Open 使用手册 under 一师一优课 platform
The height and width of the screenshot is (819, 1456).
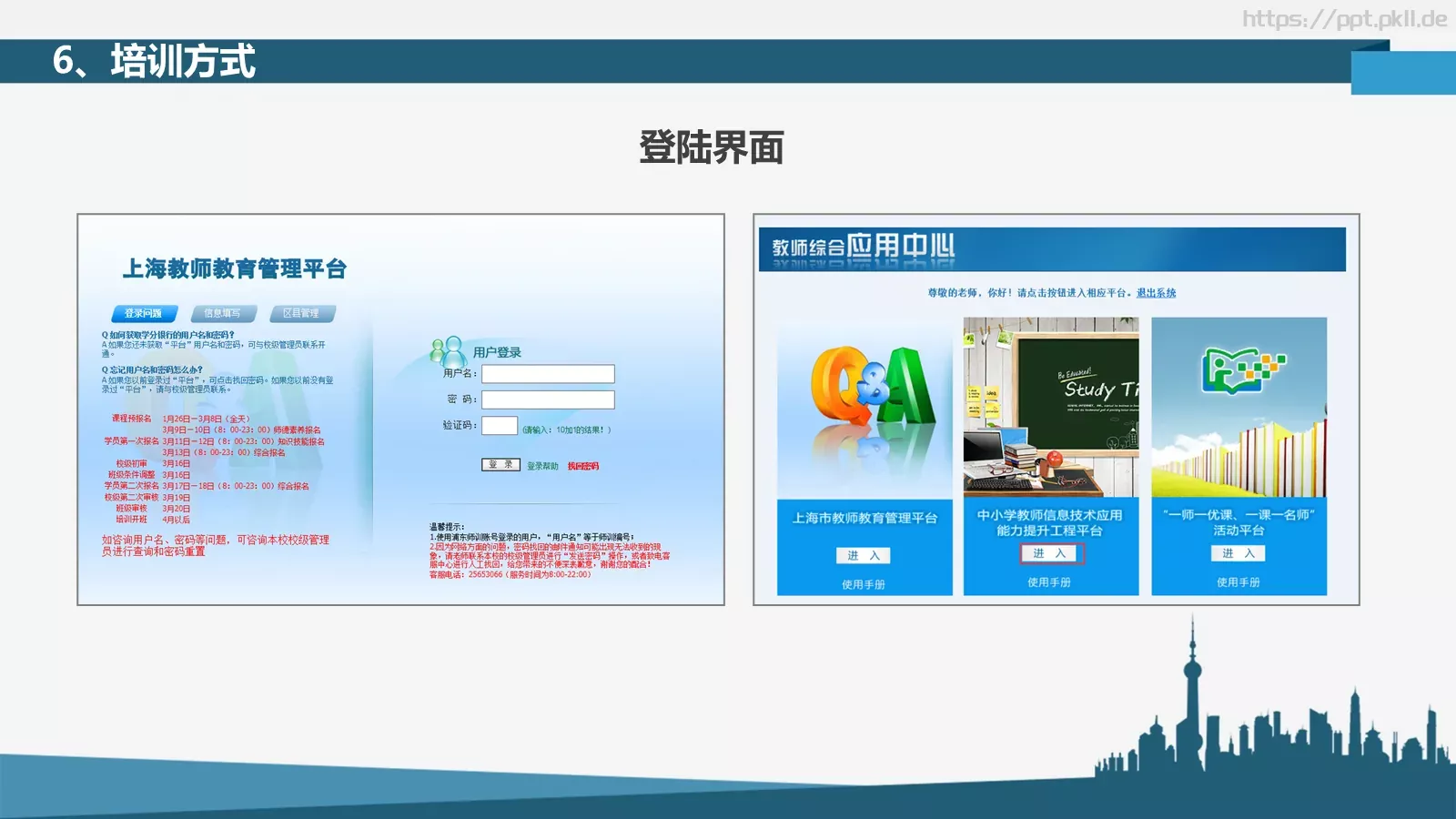tap(1239, 582)
